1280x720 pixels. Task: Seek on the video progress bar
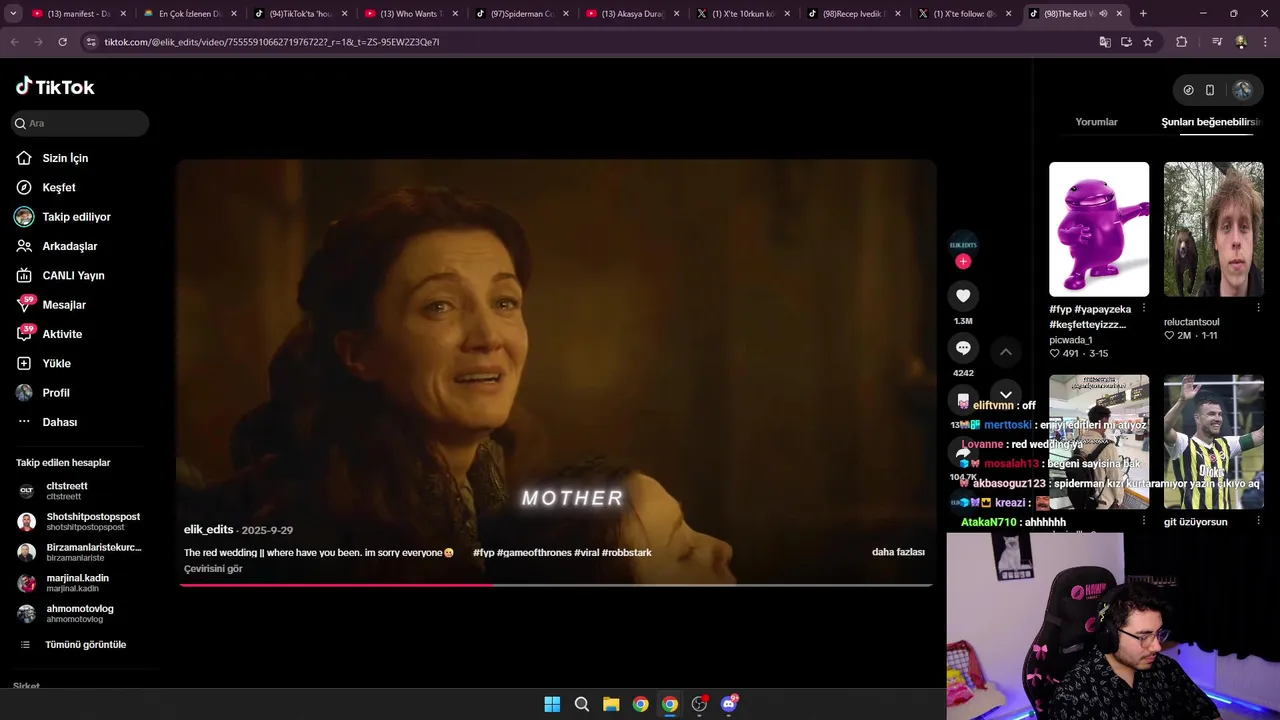556,585
